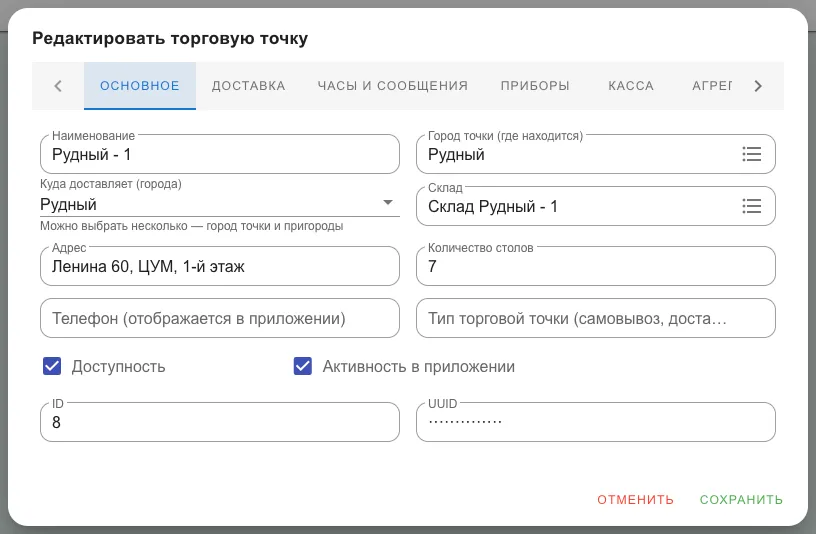
Task: Click the value Склад Рудный - 1
Action: tap(492, 207)
